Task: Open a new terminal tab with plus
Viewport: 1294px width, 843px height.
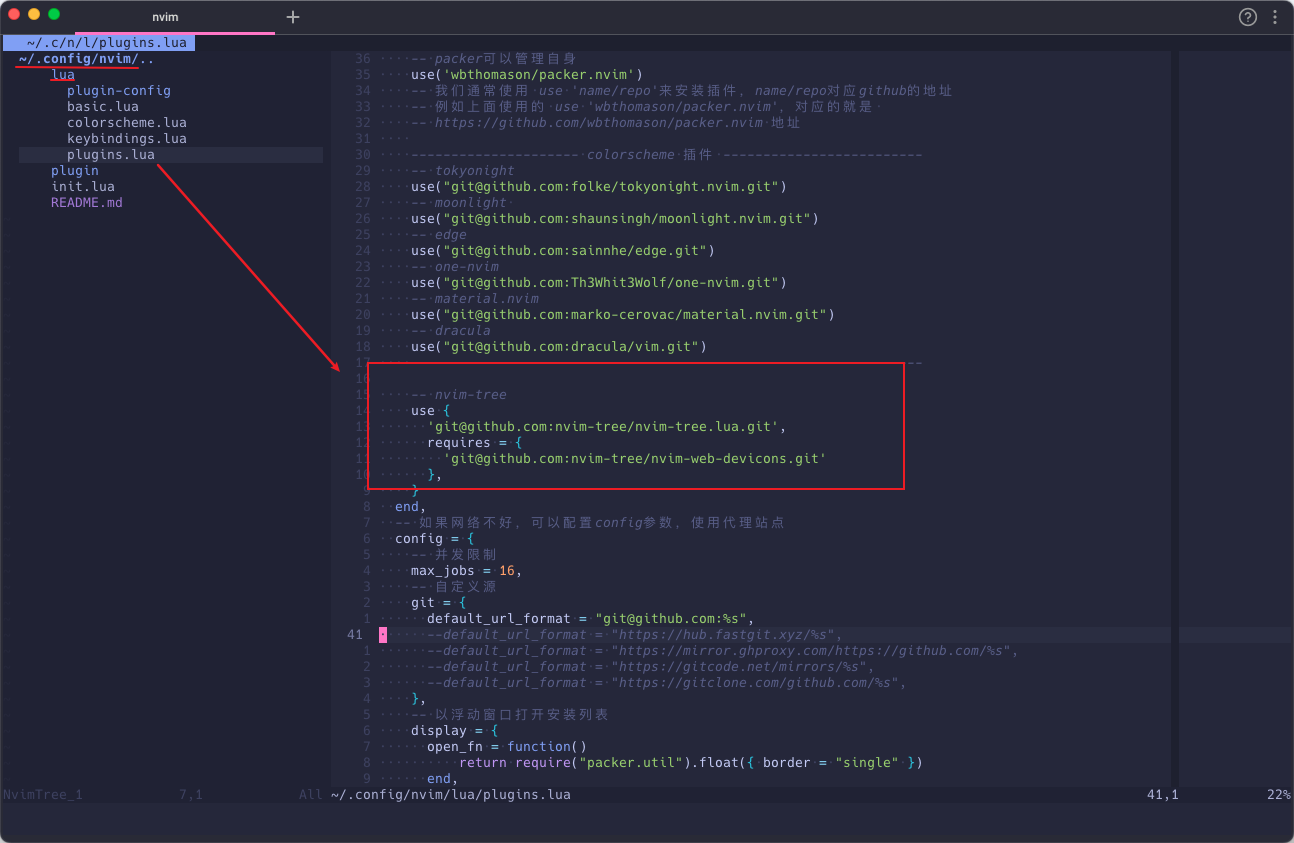Action: pos(293,17)
